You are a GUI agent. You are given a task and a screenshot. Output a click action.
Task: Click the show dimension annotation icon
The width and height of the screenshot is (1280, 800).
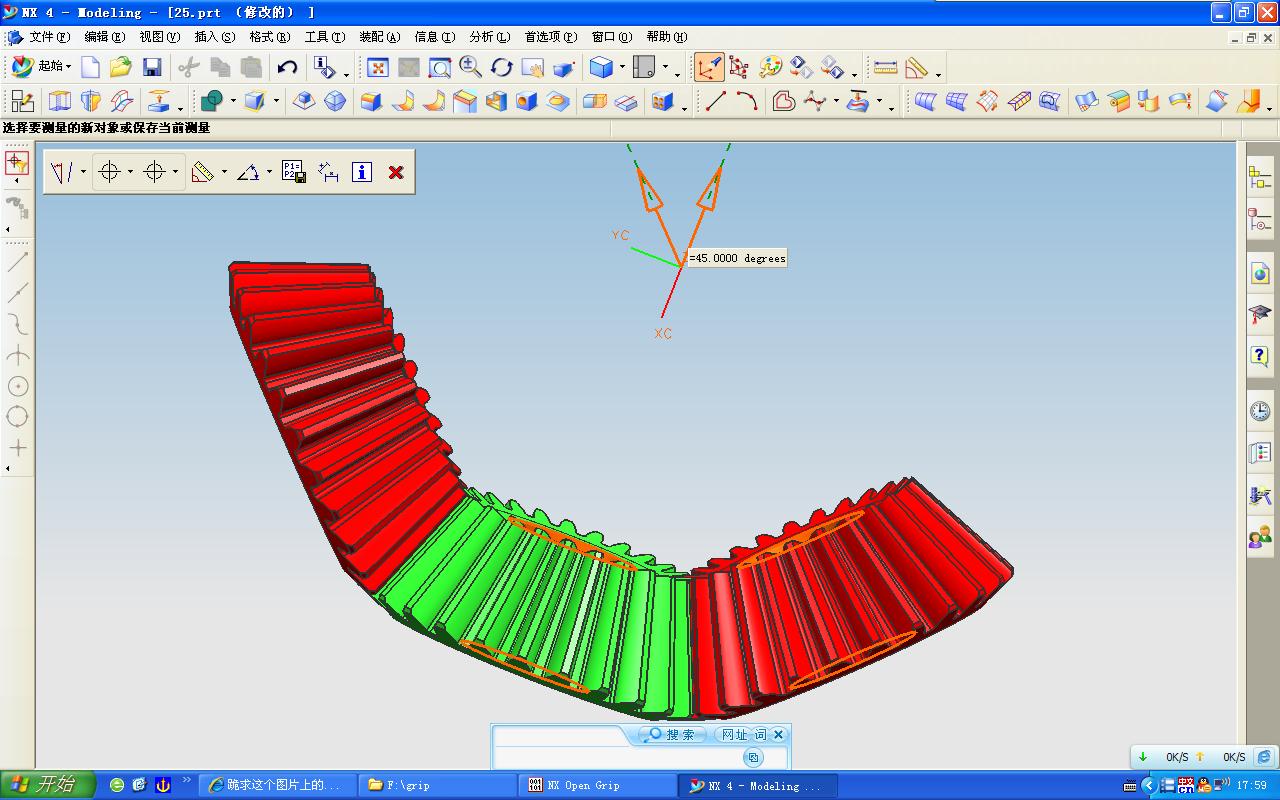pos(328,172)
